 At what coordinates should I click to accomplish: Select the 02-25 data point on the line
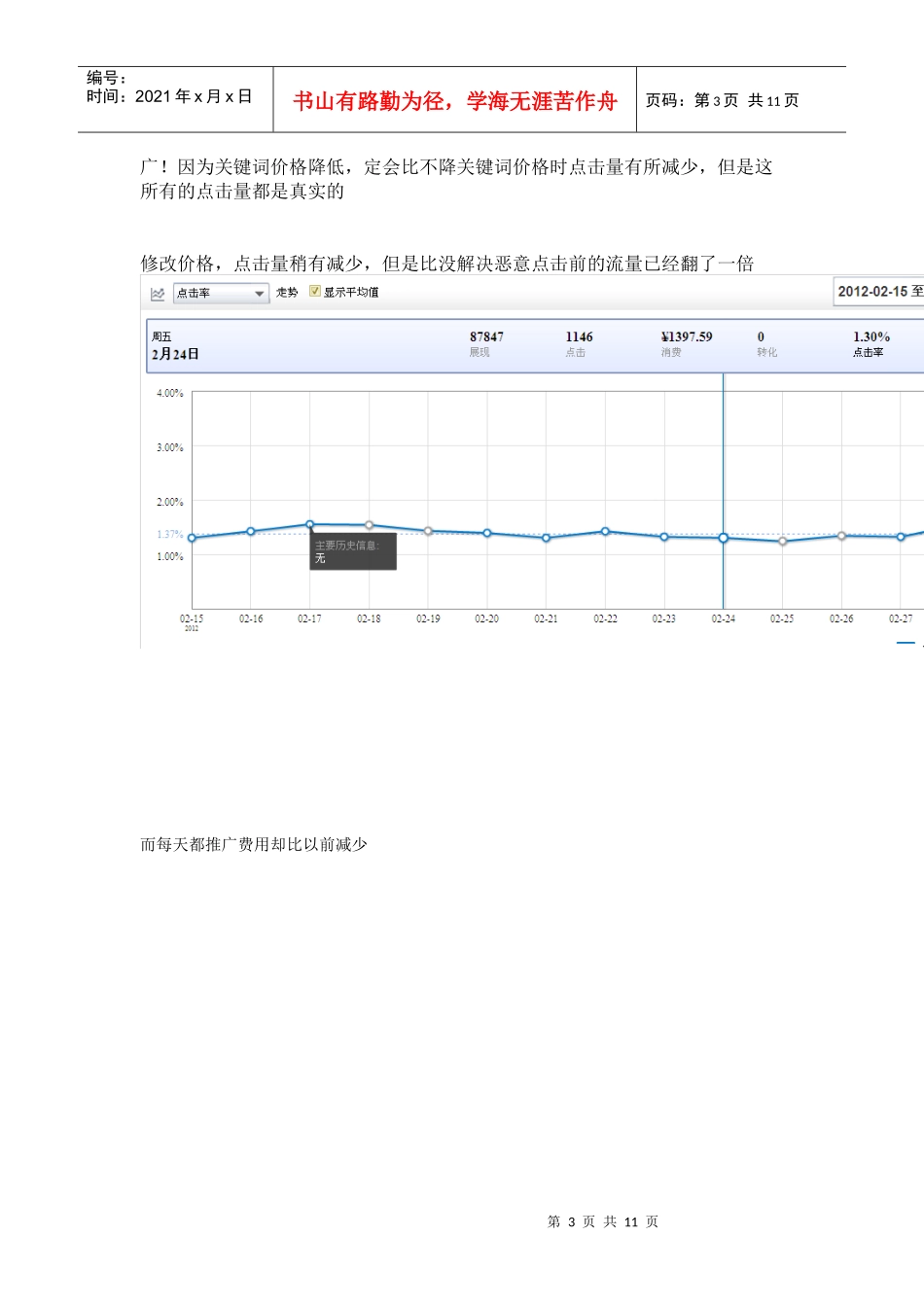click(783, 541)
